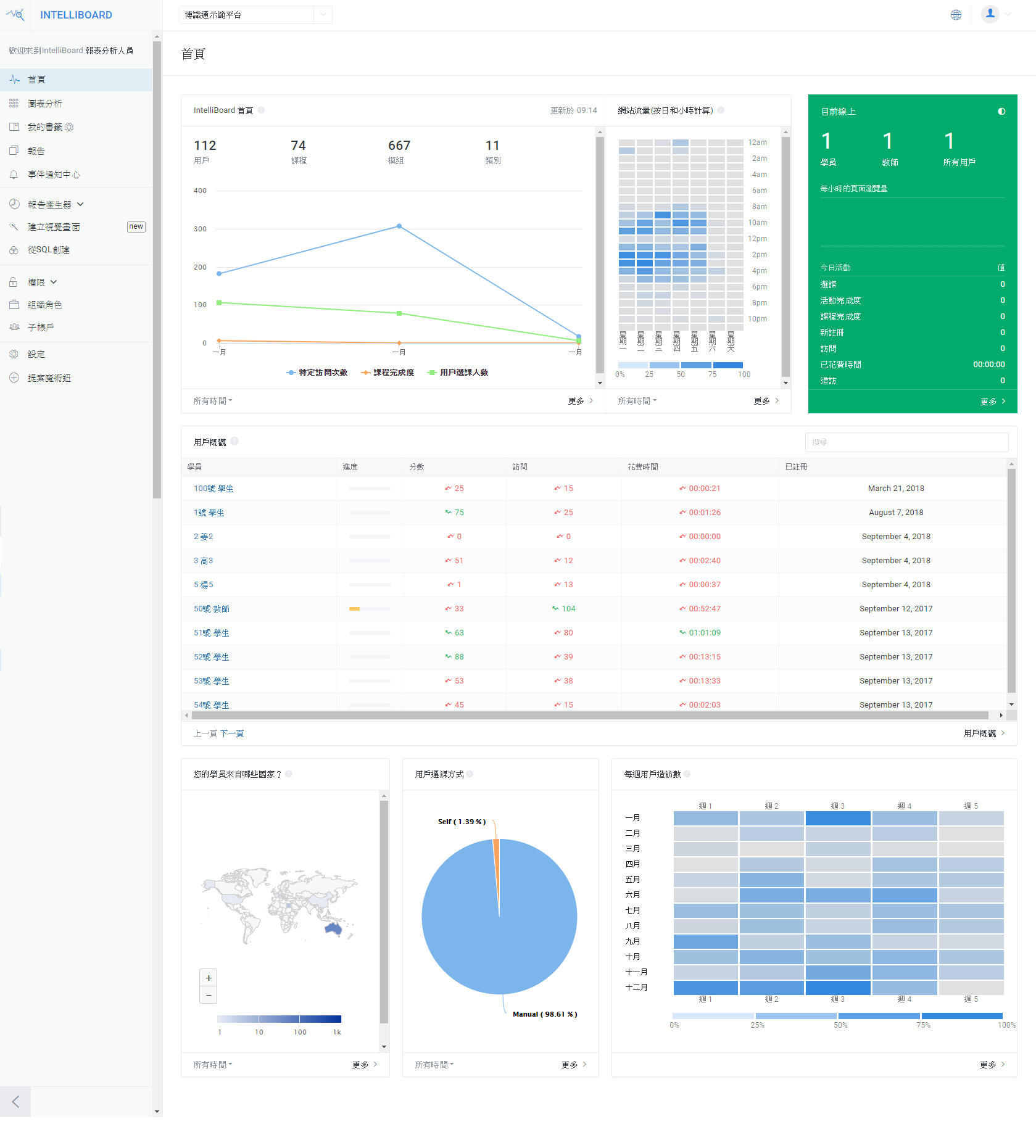Image resolution: width=1036 pixels, height=1148 pixels.
Task: Zoom out on the world map
Action: point(209,995)
